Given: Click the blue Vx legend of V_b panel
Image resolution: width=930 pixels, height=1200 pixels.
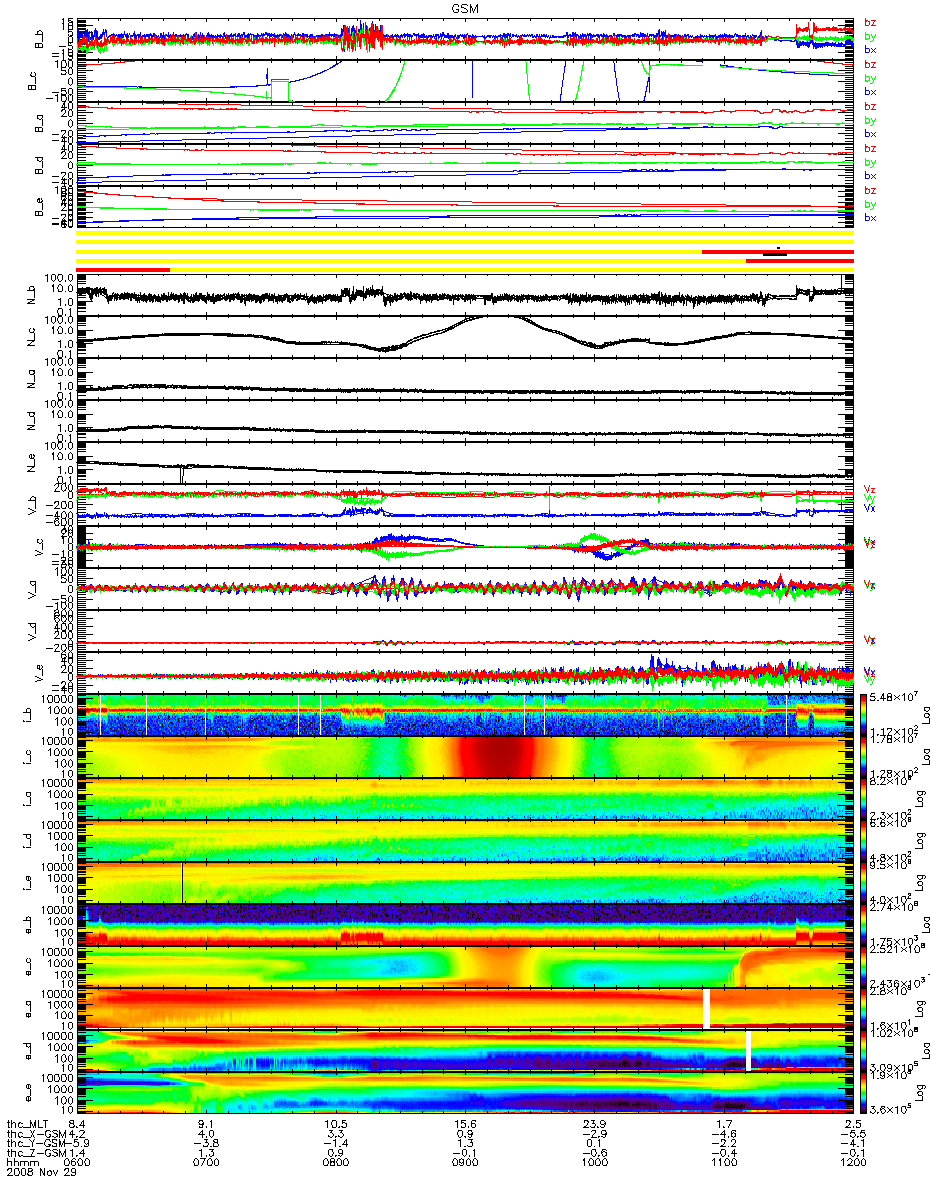Looking at the screenshot, I should click(x=870, y=508).
